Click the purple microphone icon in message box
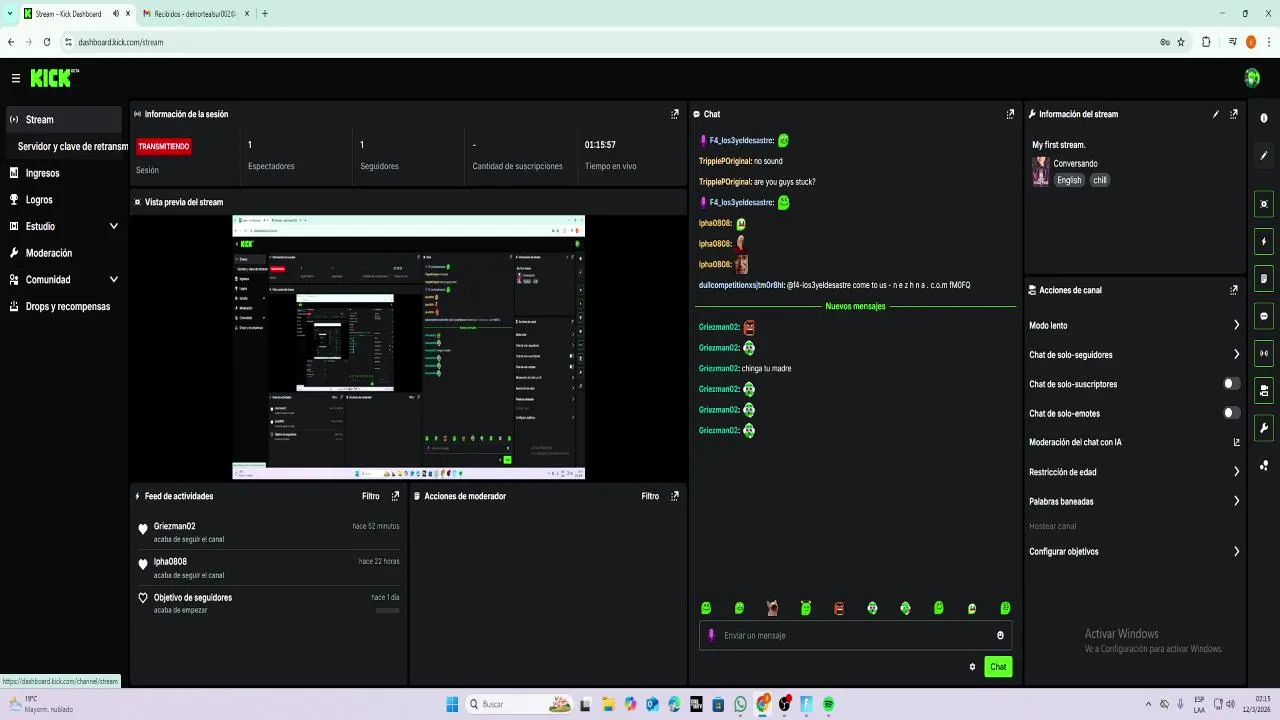The width and height of the screenshot is (1280, 720). pos(711,635)
